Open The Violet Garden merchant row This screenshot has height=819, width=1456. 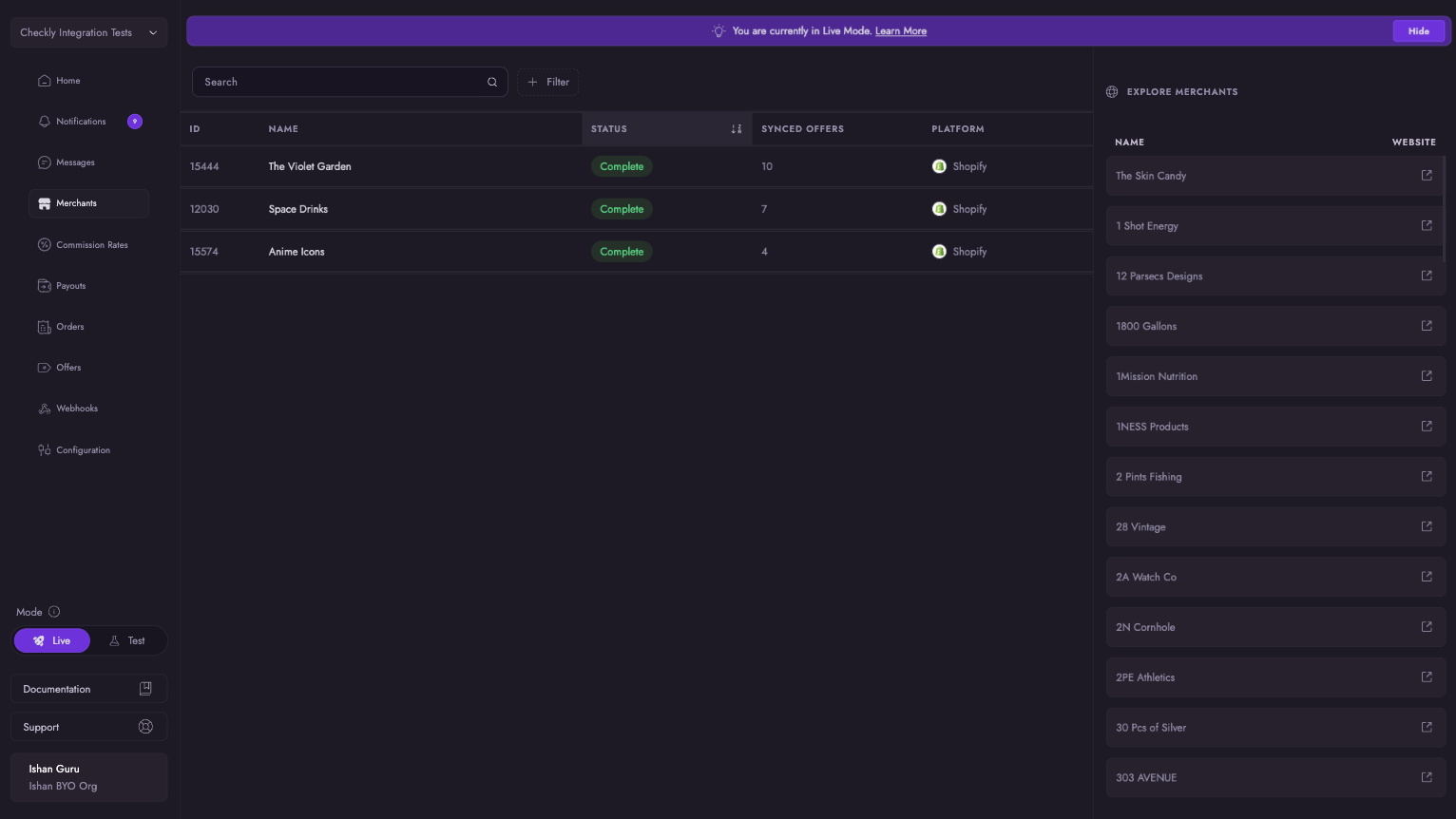point(310,166)
